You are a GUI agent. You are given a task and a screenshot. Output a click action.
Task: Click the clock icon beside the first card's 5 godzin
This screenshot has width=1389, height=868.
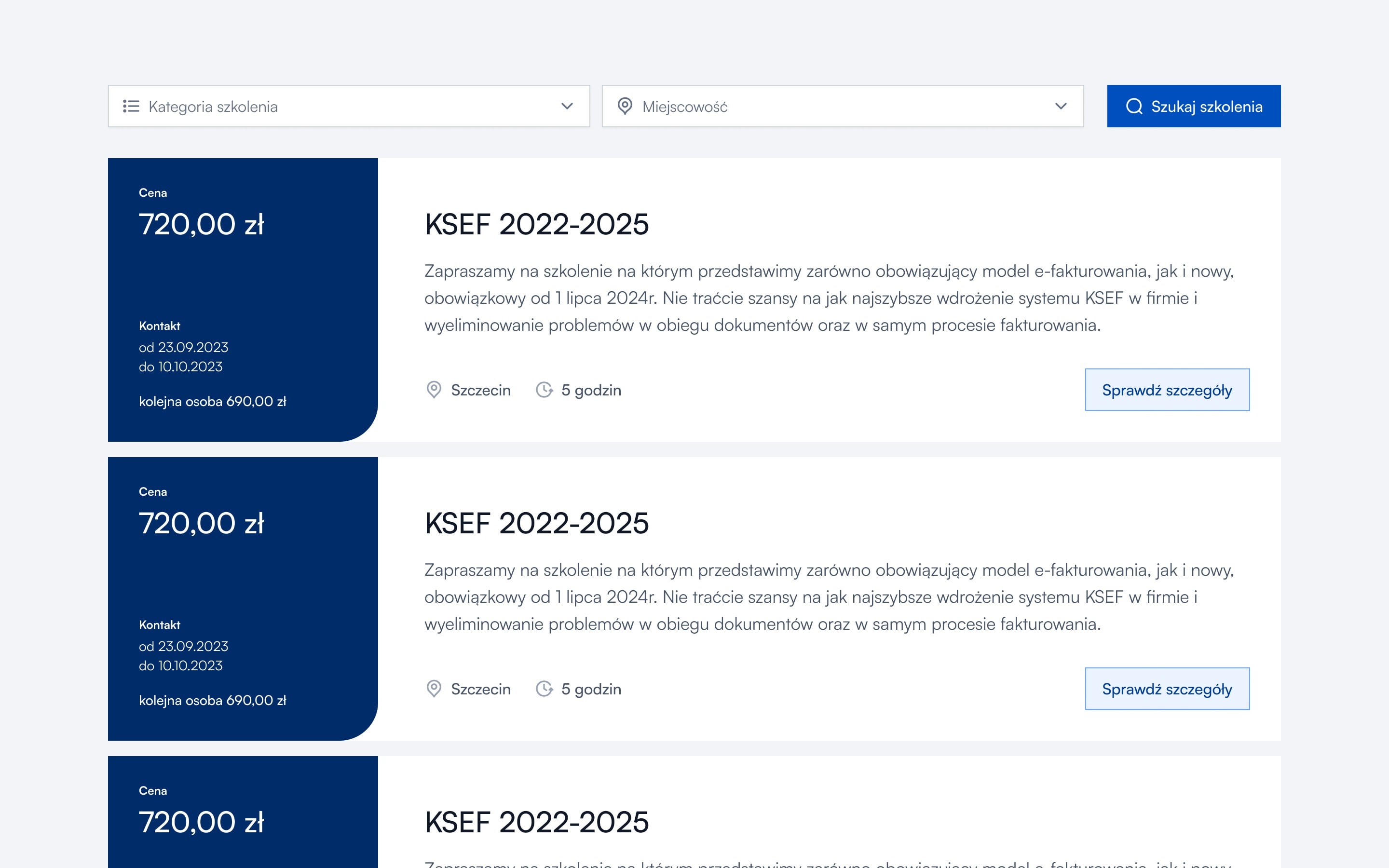click(544, 390)
